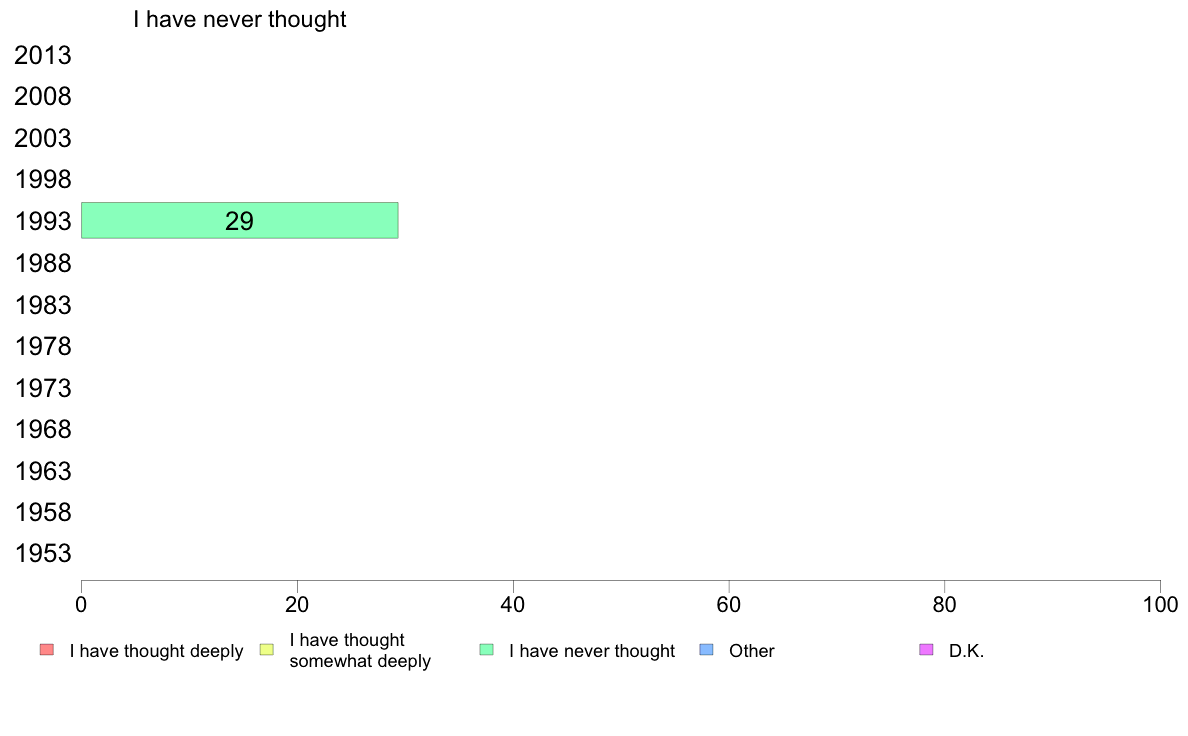1188x736 pixels.
Task: Select the 1953 year label
Action: pos(43,553)
